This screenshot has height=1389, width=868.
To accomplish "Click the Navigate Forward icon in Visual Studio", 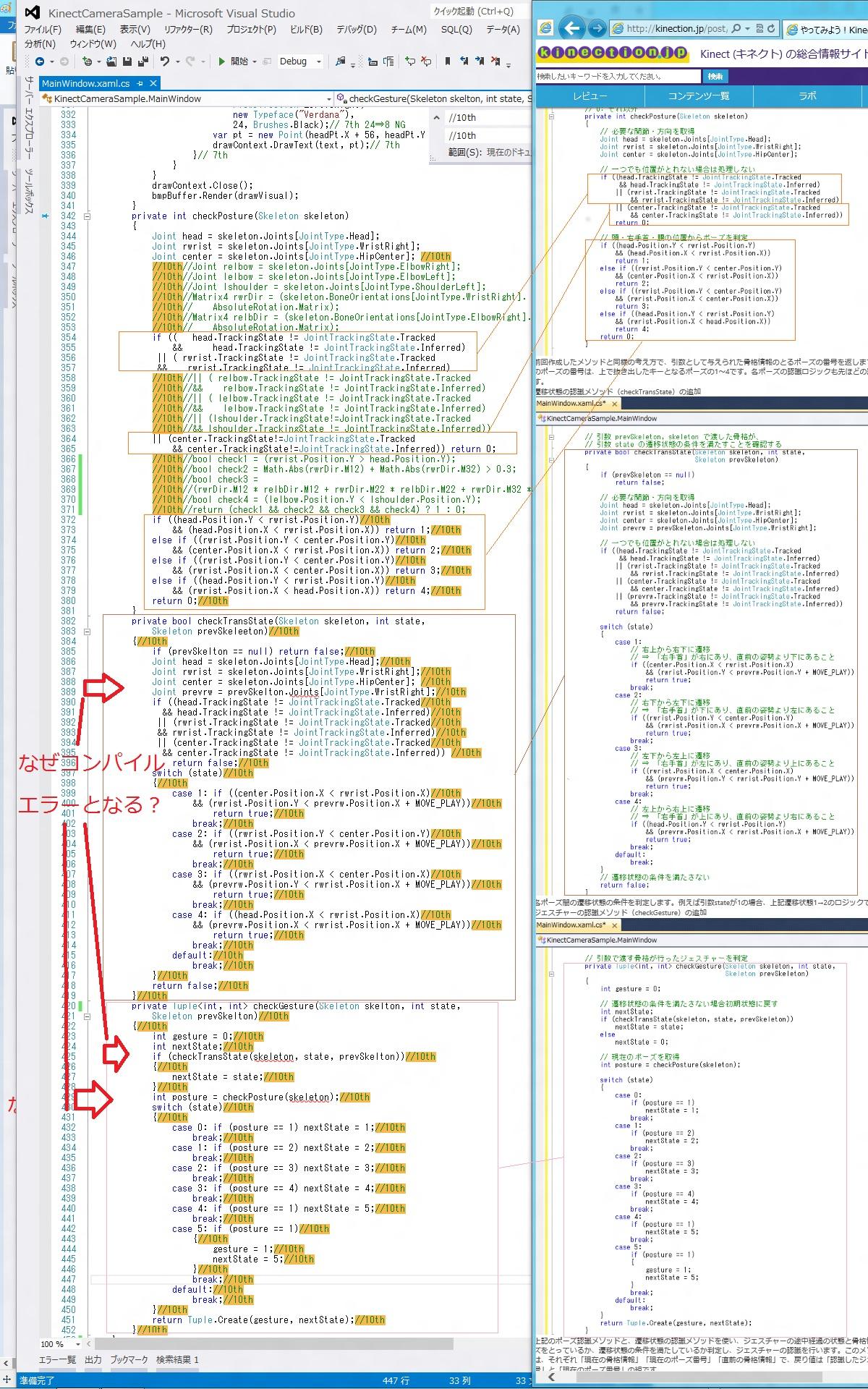I will (x=64, y=61).
